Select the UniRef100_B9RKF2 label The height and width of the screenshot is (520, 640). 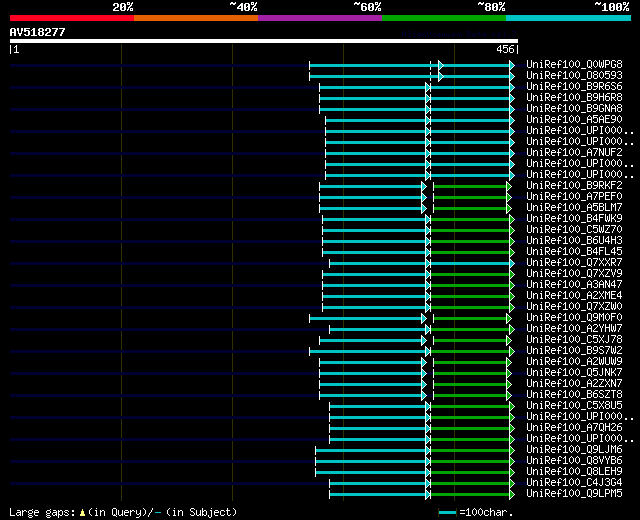[574, 185]
